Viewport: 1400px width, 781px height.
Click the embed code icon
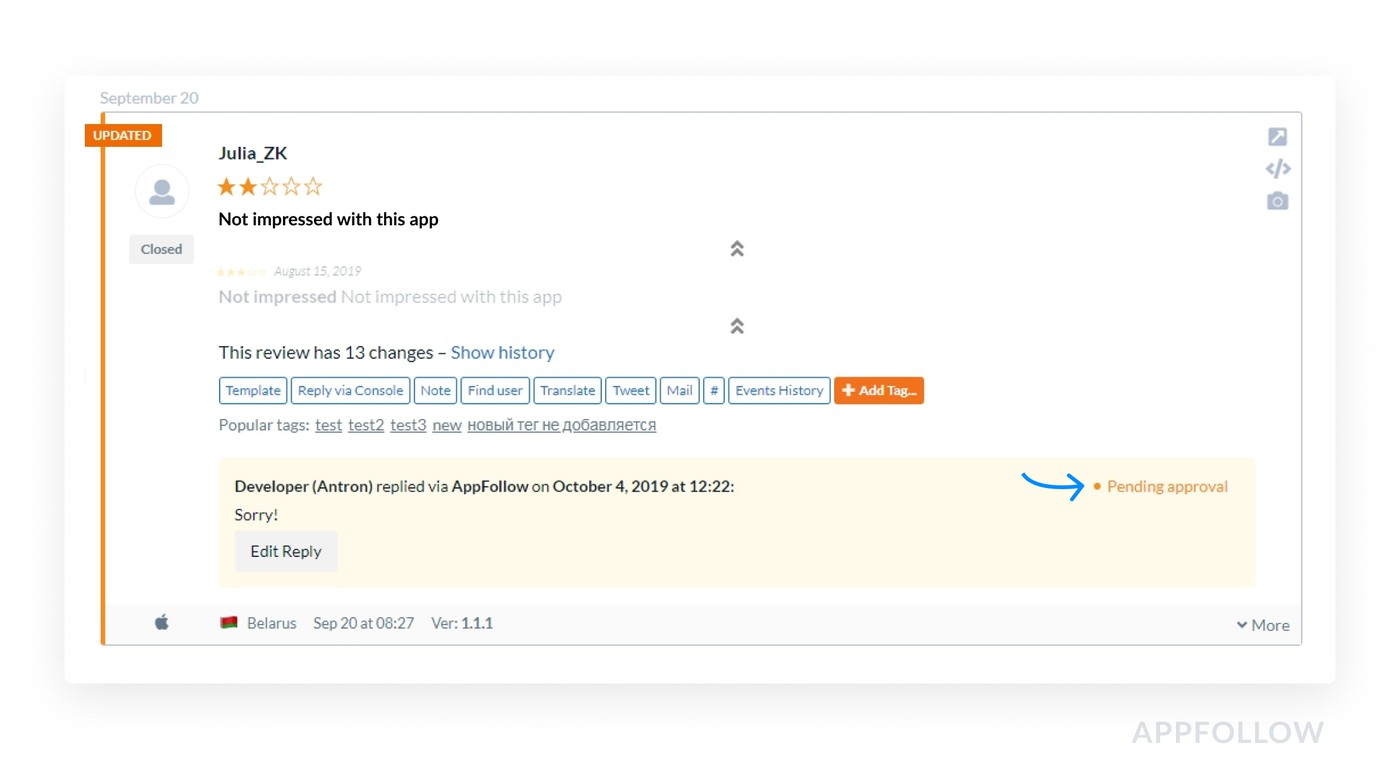coord(1277,169)
